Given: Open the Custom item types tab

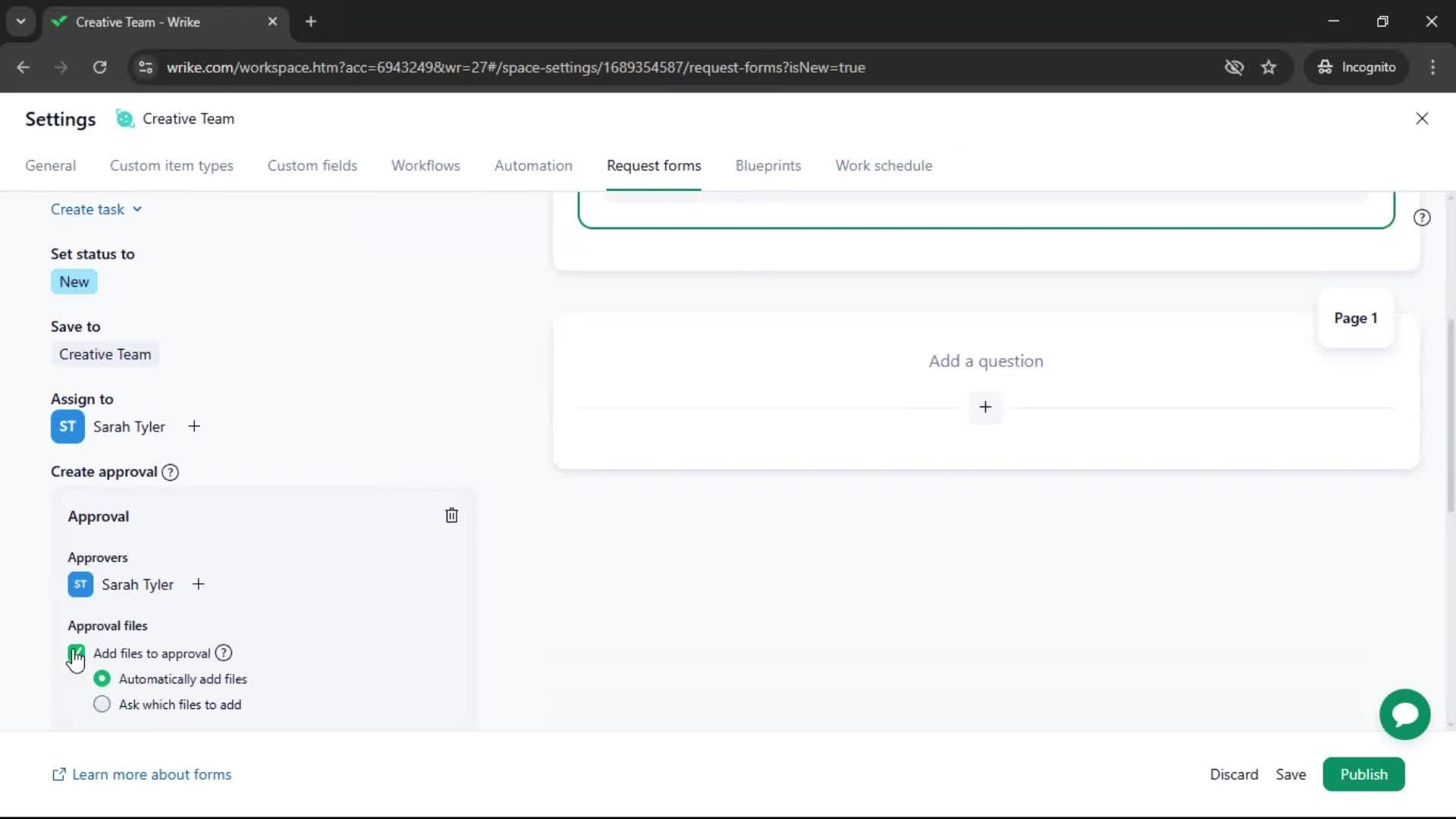Looking at the screenshot, I should coord(171,166).
